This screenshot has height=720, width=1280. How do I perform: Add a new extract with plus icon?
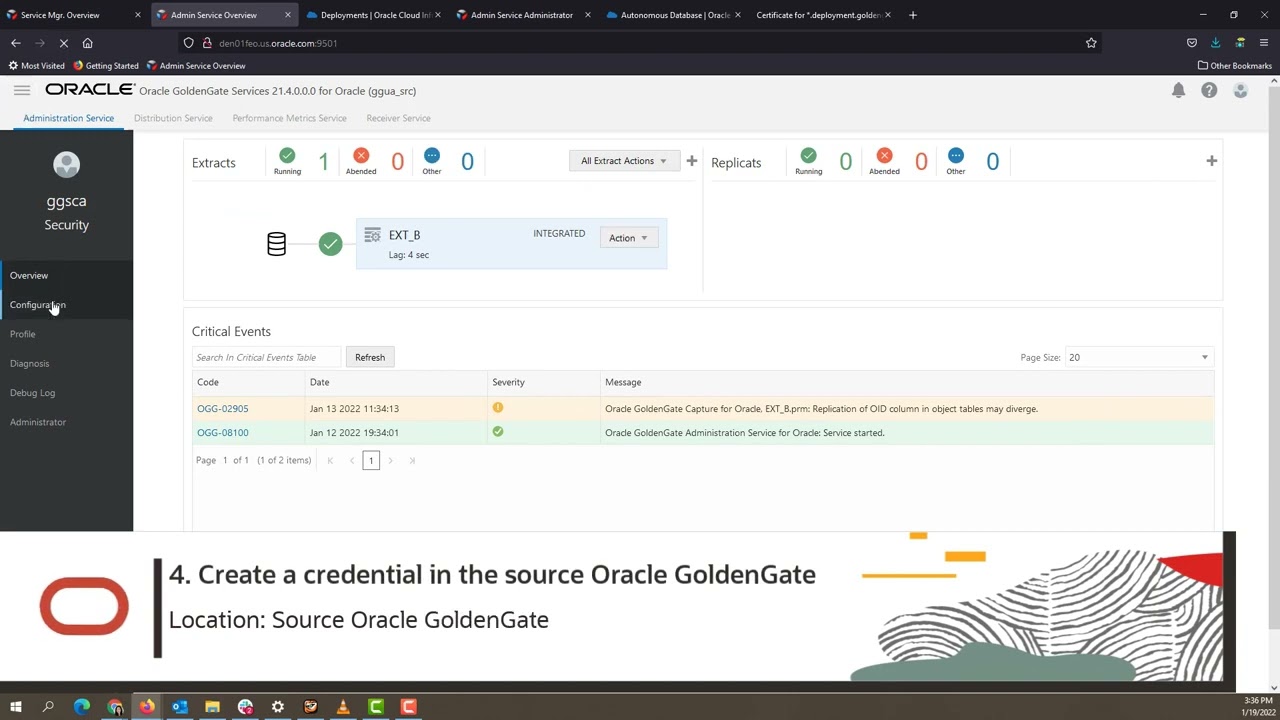[x=691, y=161]
